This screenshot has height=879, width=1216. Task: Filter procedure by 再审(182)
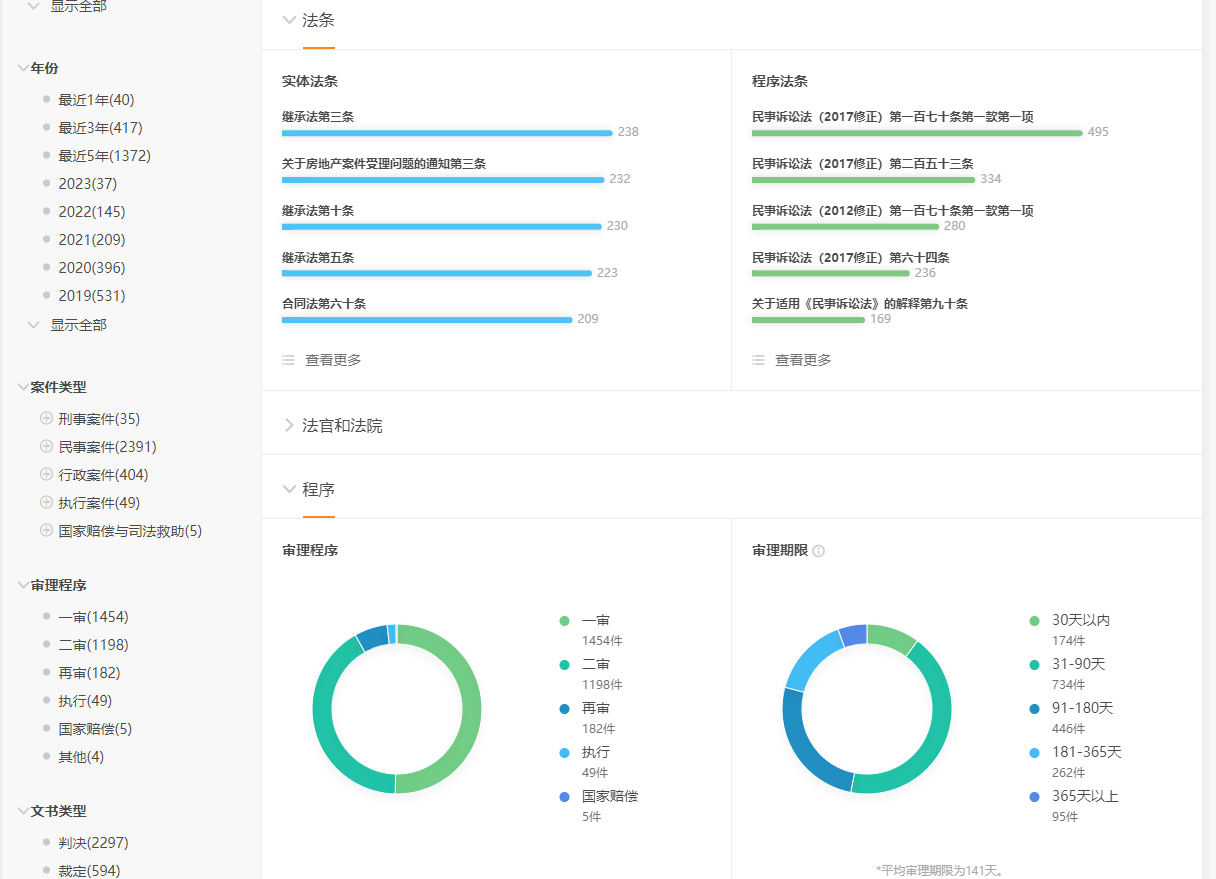pos(89,673)
